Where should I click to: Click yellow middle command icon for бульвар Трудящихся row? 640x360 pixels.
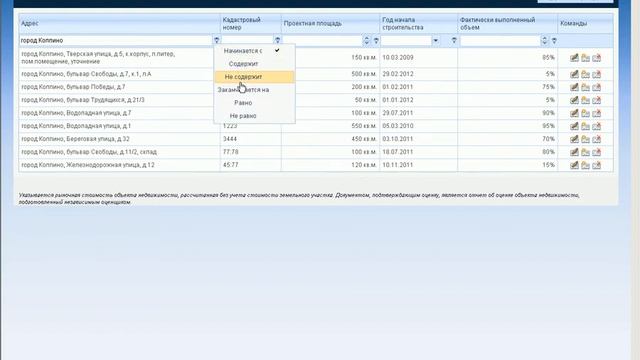585,100
